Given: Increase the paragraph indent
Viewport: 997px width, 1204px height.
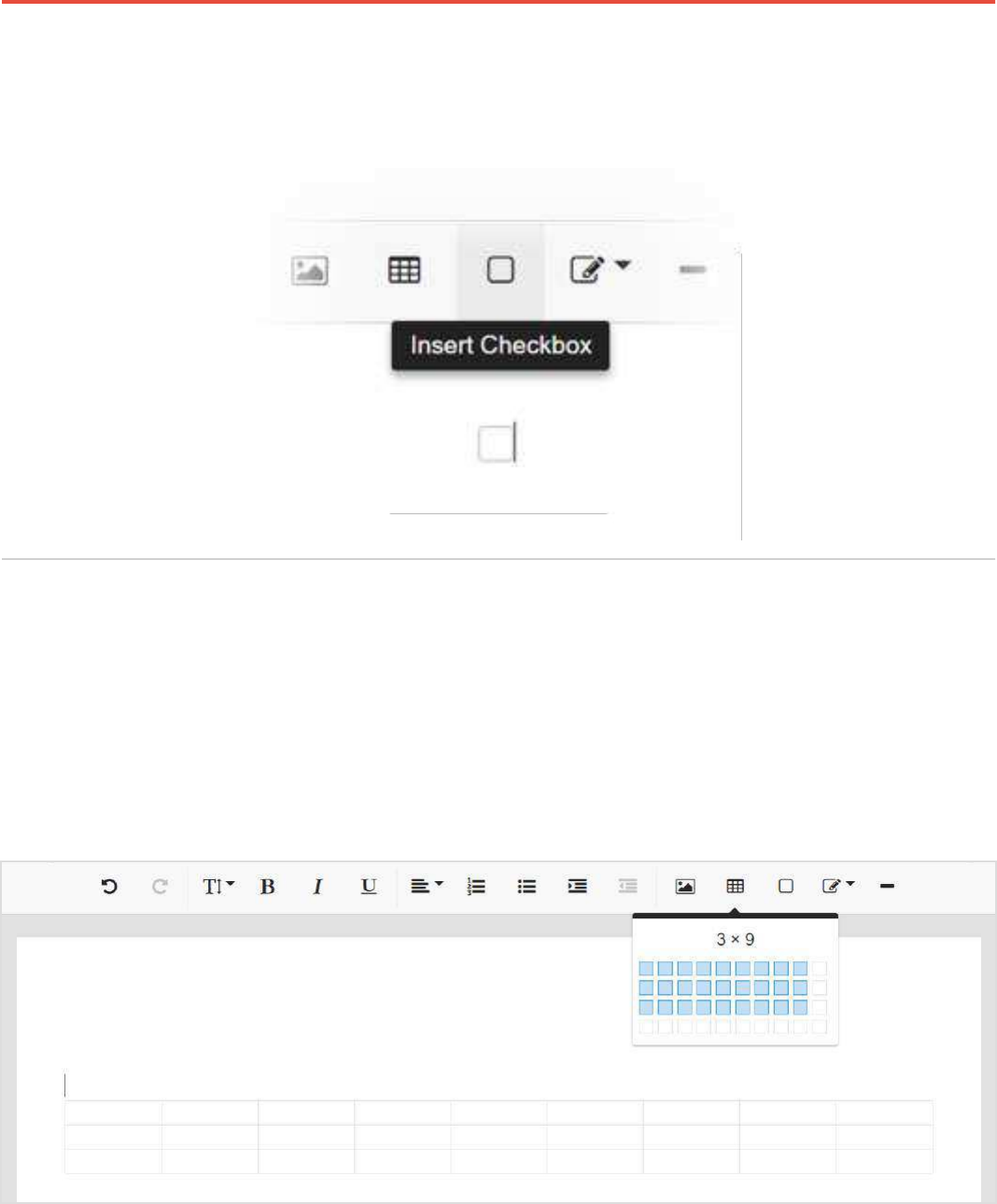Looking at the screenshot, I should 578,887.
